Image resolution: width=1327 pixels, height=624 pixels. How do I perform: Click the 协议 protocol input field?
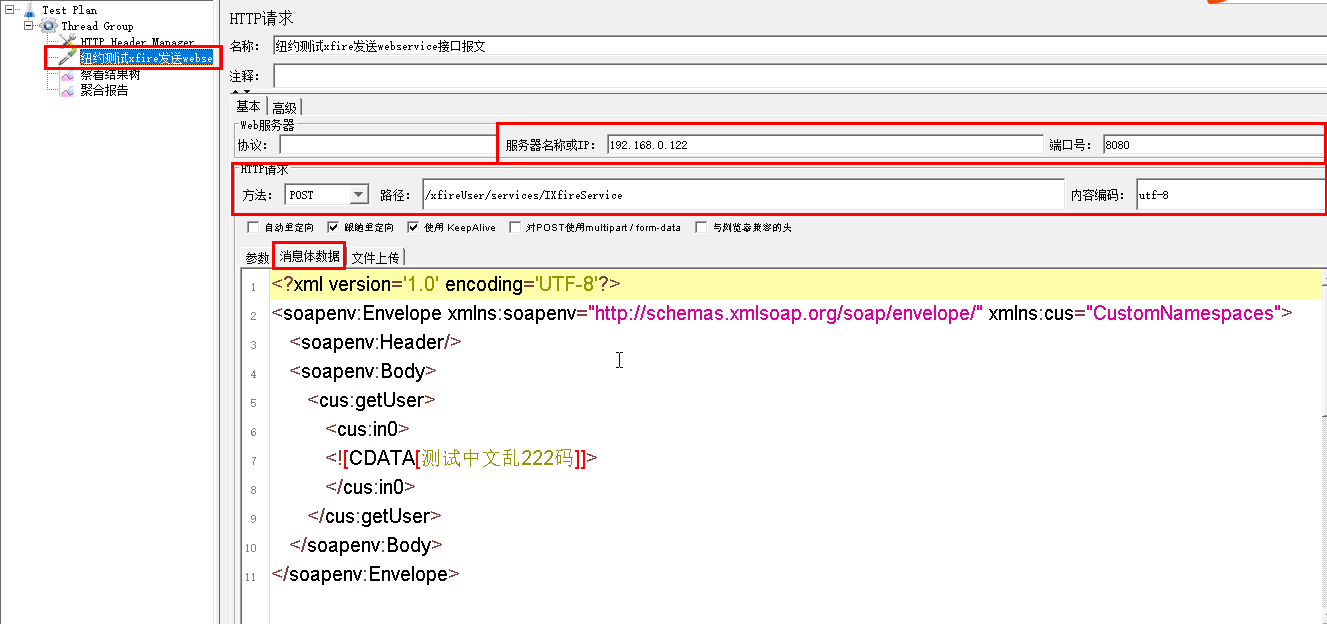tap(387, 145)
